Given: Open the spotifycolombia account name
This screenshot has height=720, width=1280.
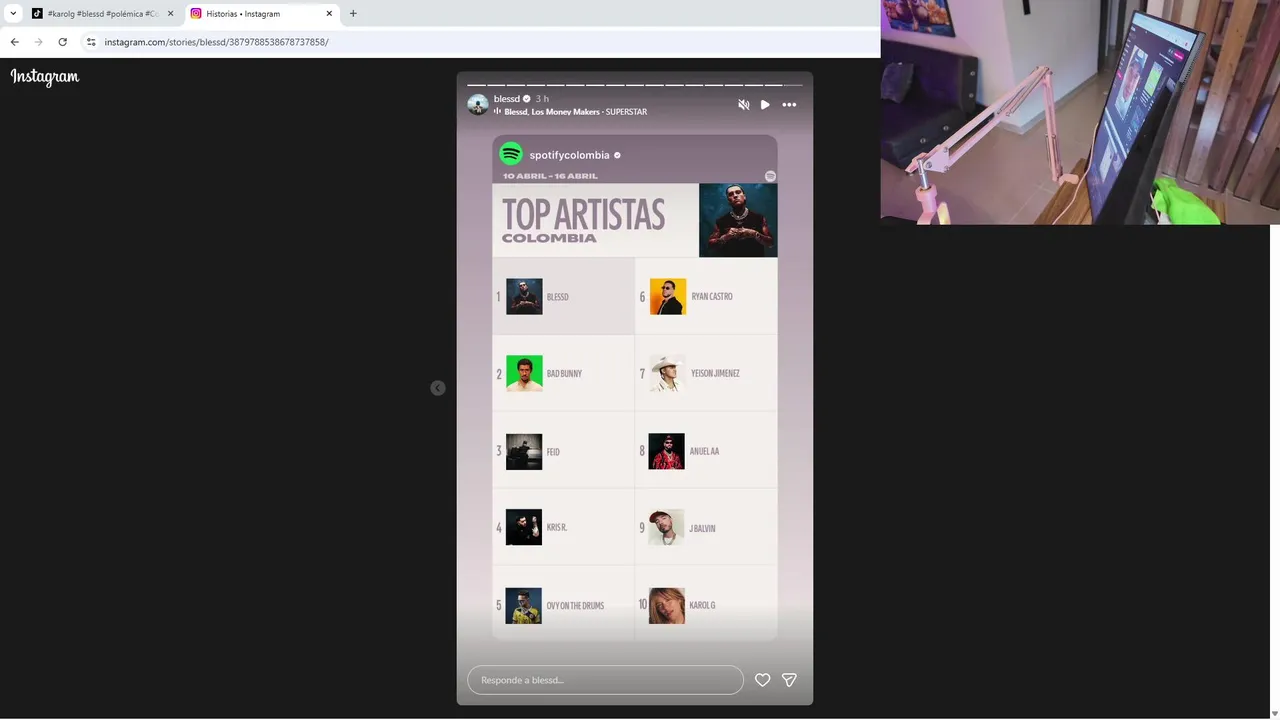Looking at the screenshot, I should [x=569, y=155].
